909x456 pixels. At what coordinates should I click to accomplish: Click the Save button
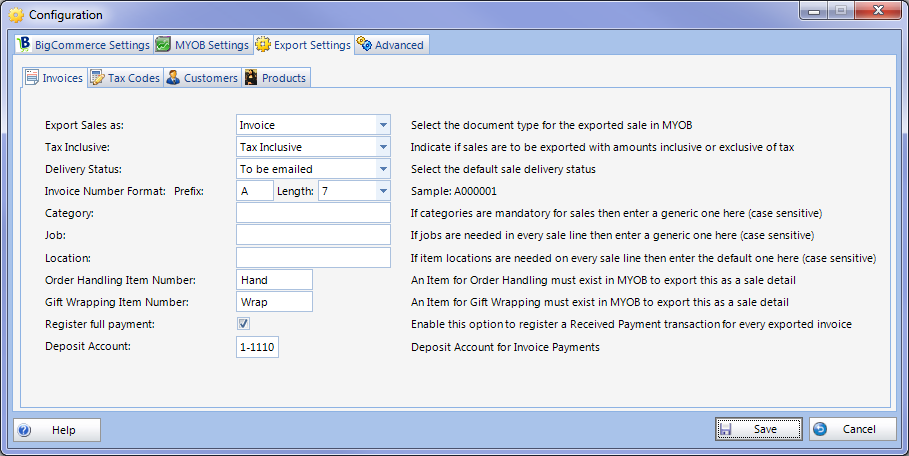(x=759, y=429)
